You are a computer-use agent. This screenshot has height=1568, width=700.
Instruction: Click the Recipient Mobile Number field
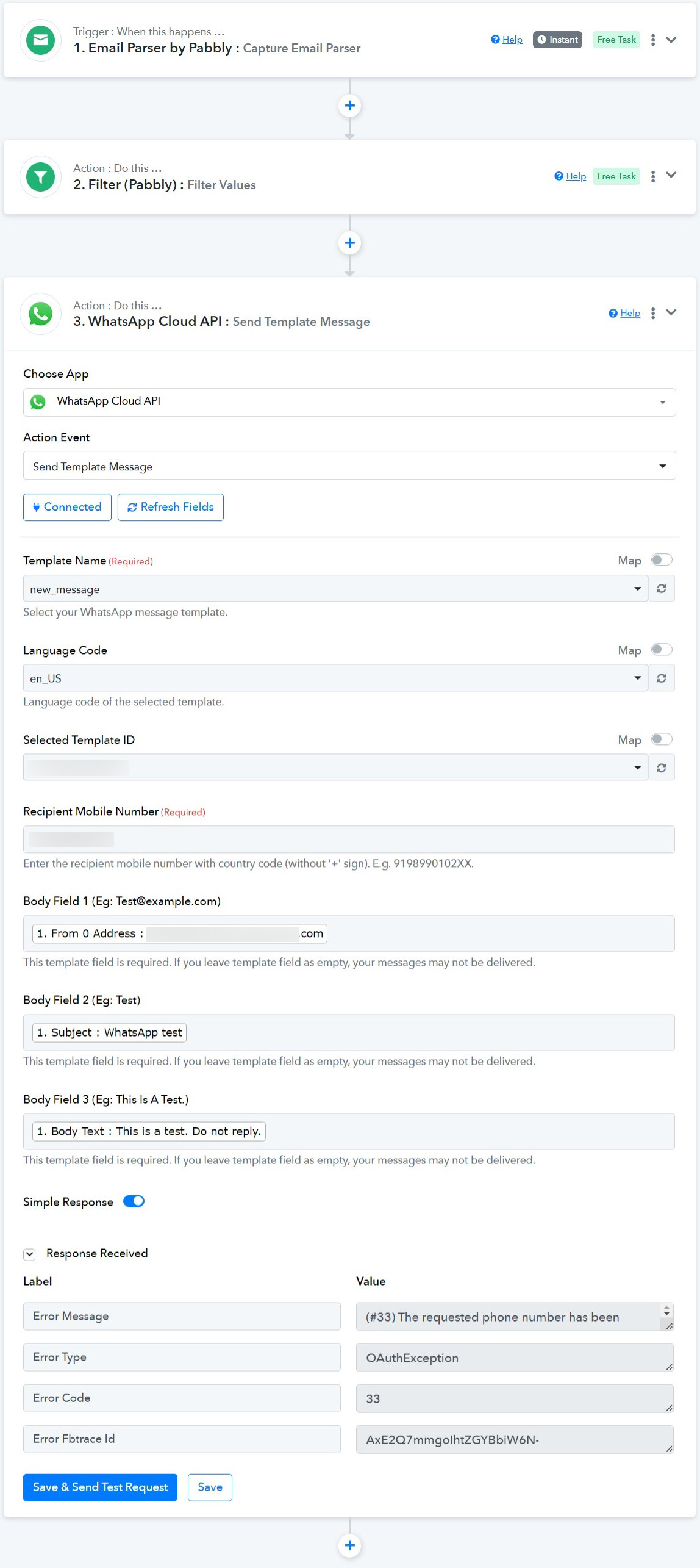pyautogui.click(x=349, y=839)
